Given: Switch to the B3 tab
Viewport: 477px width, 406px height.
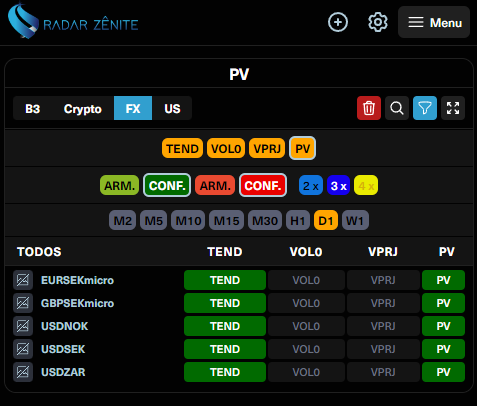Looking at the screenshot, I should point(33,108).
